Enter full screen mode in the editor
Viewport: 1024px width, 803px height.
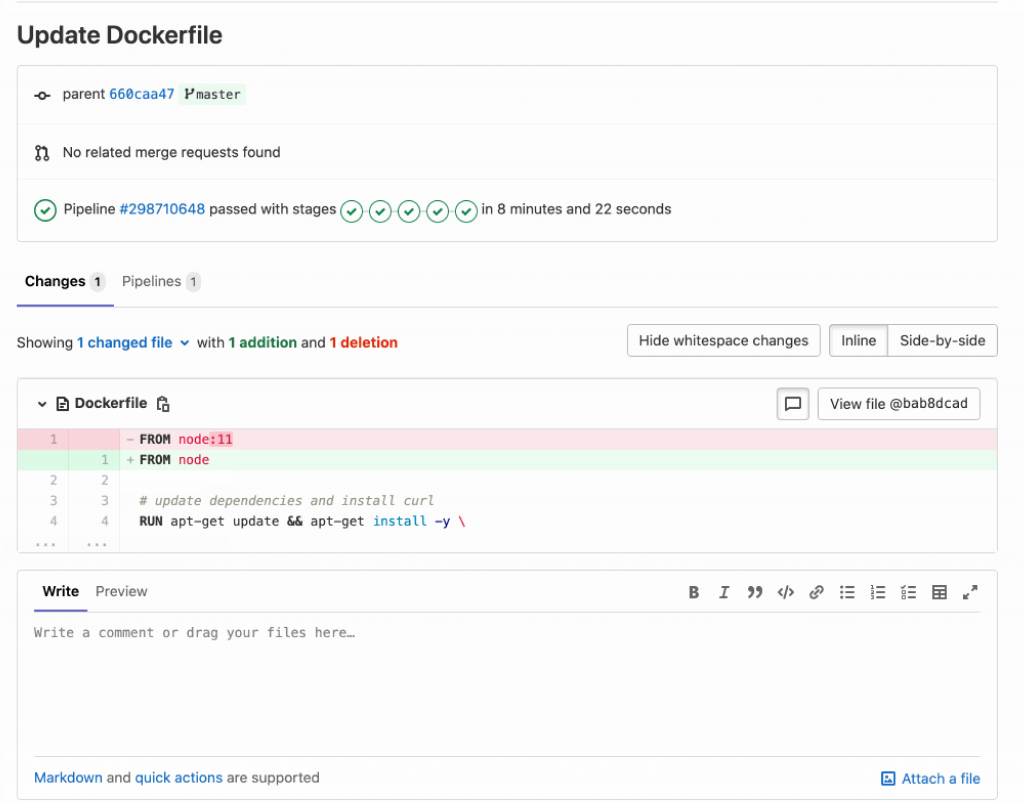point(970,592)
